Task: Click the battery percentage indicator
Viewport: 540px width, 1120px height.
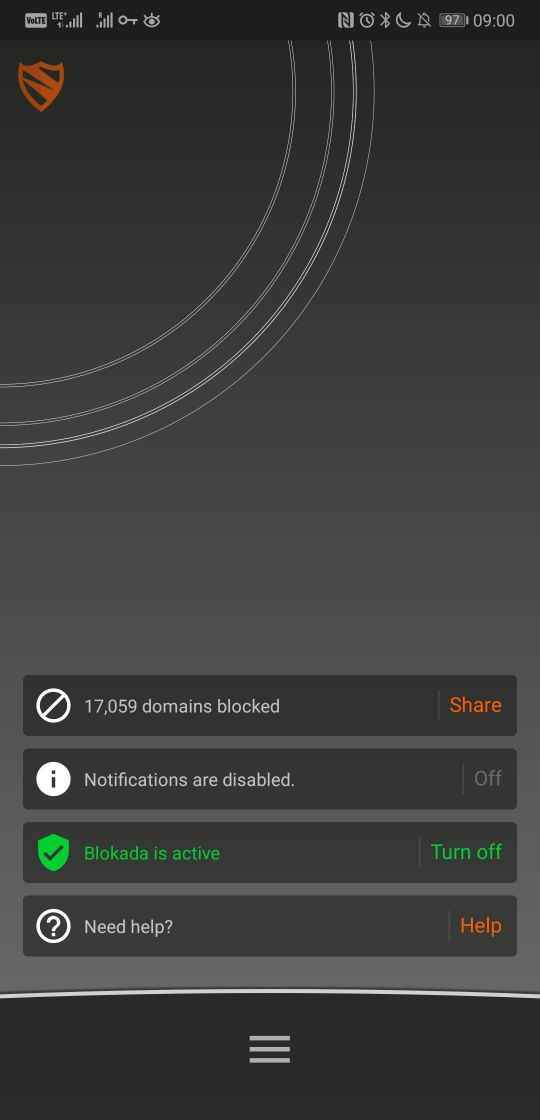Action: click(454, 21)
